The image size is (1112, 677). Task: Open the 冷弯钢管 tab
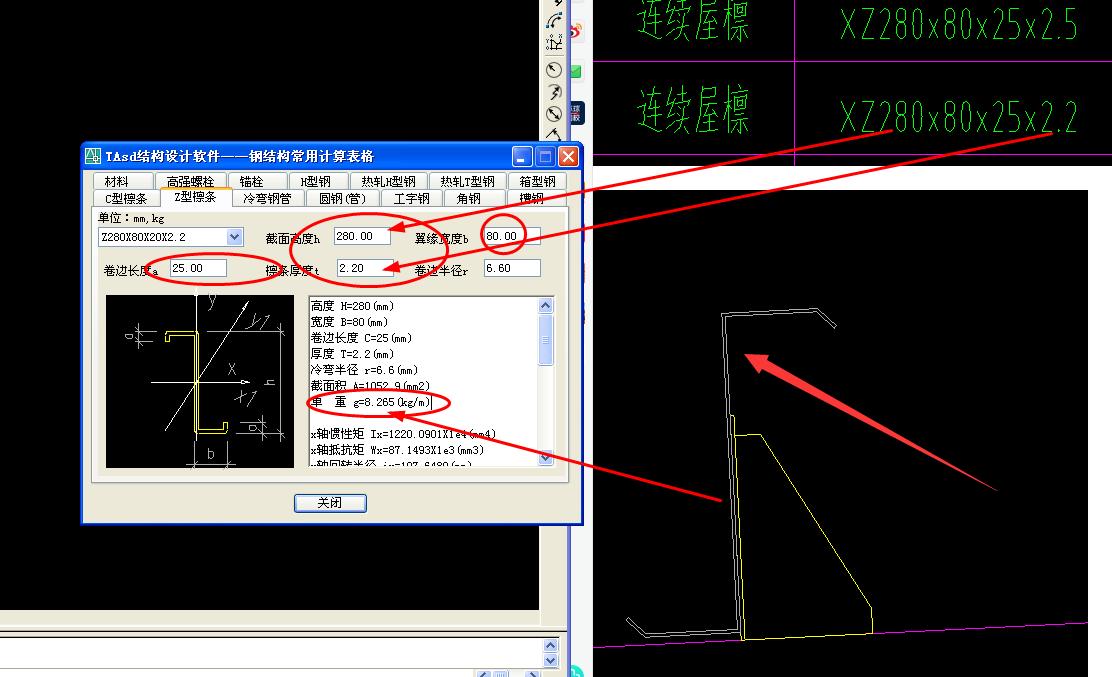(x=267, y=198)
